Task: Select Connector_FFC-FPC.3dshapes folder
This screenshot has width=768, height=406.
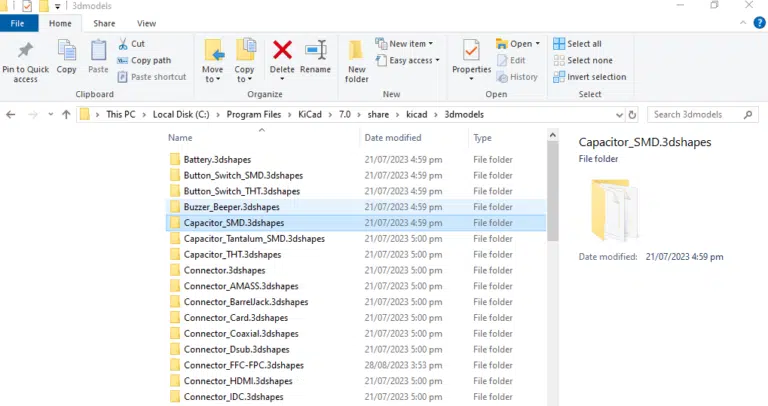Action: click(x=356, y=365)
